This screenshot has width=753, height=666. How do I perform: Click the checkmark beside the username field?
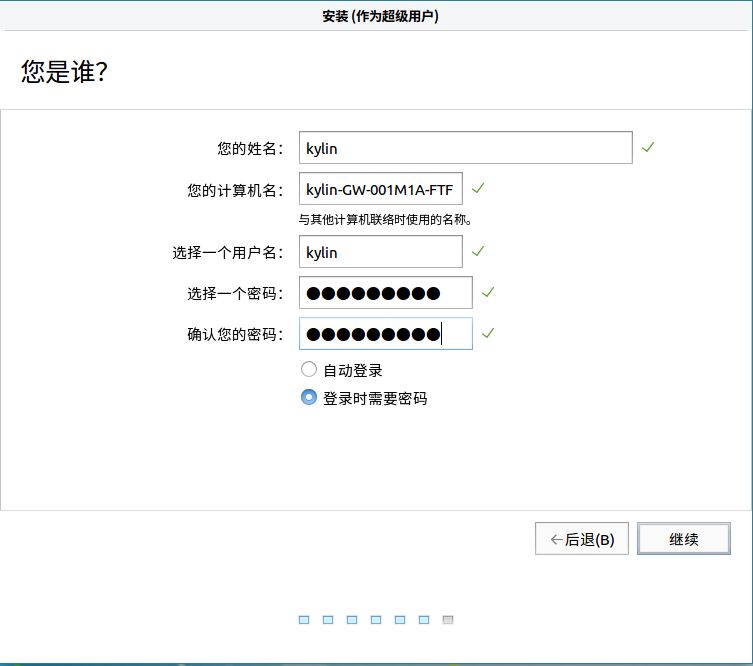[478, 251]
